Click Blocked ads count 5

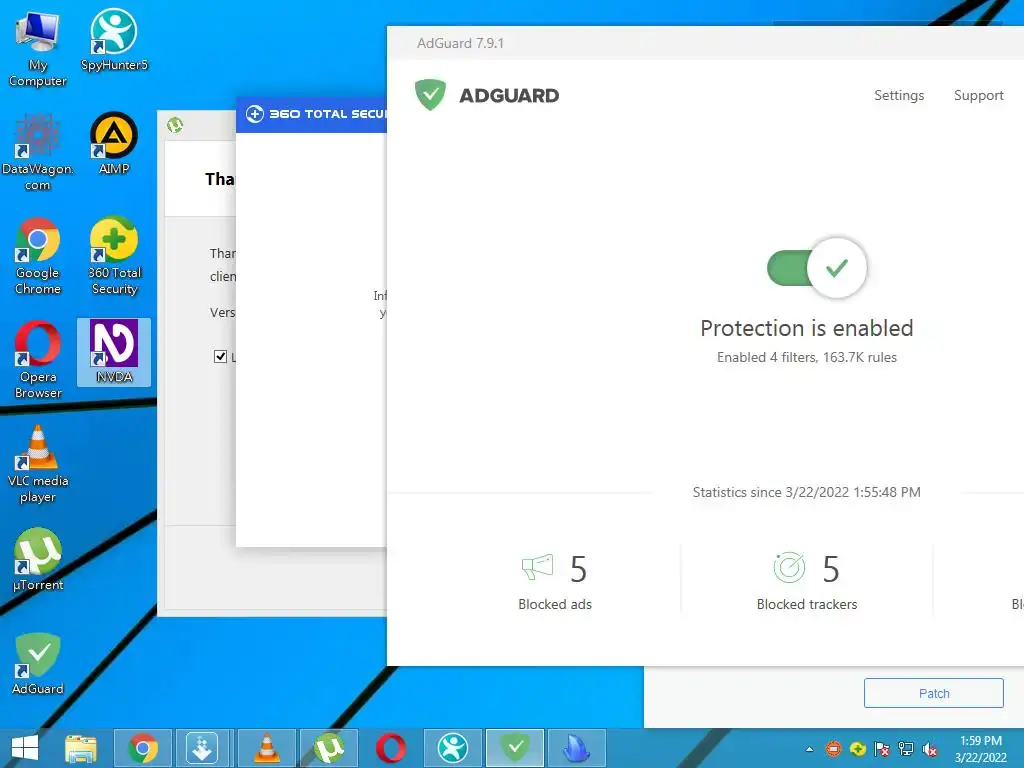tap(578, 569)
